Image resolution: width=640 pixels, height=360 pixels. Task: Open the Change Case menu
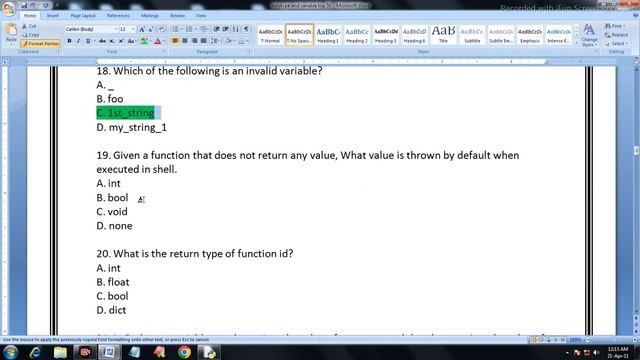[x=131, y=41]
